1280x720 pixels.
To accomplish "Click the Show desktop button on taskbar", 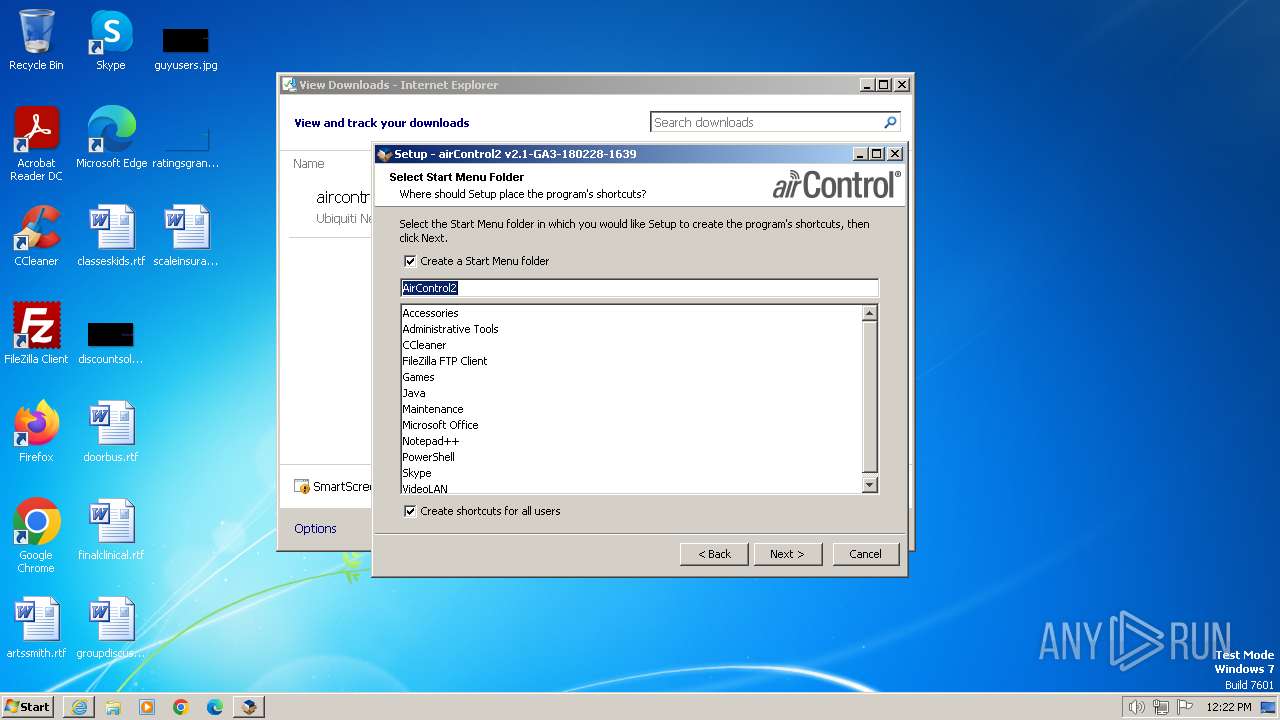I will (x=1269, y=707).
